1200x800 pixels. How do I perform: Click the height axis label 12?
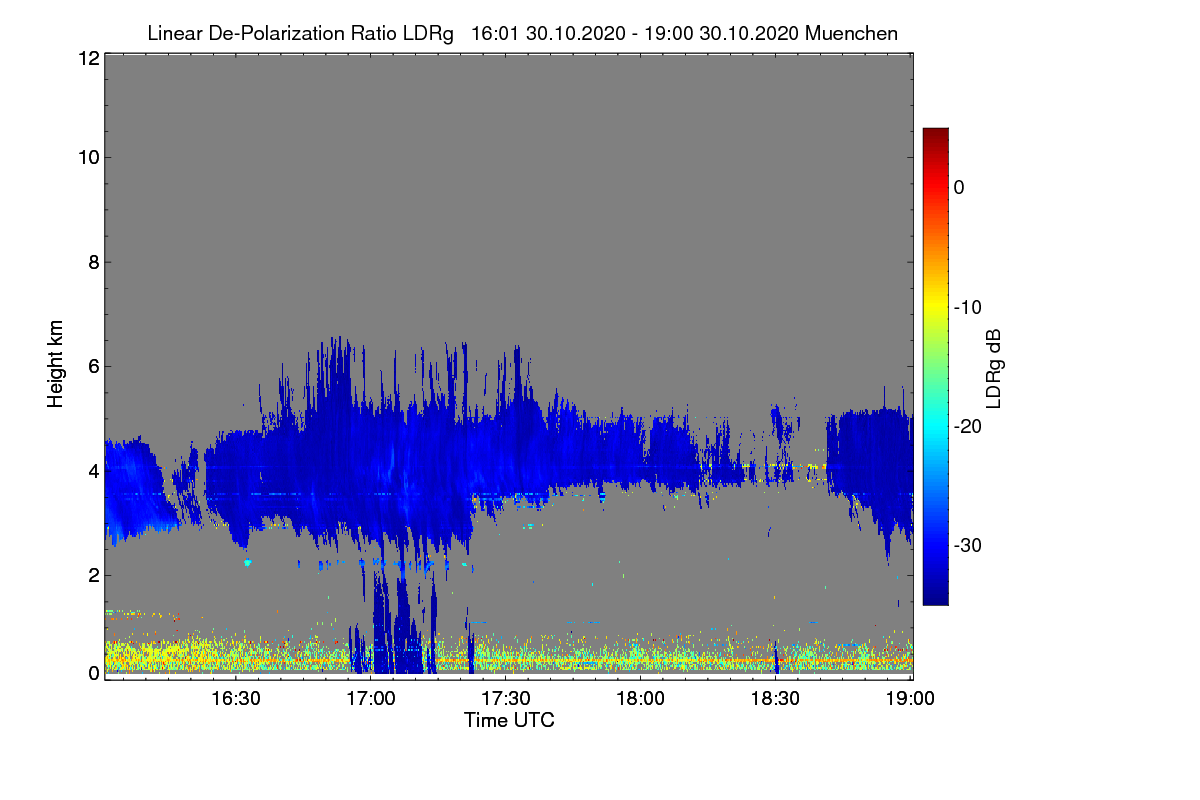[87, 58]
